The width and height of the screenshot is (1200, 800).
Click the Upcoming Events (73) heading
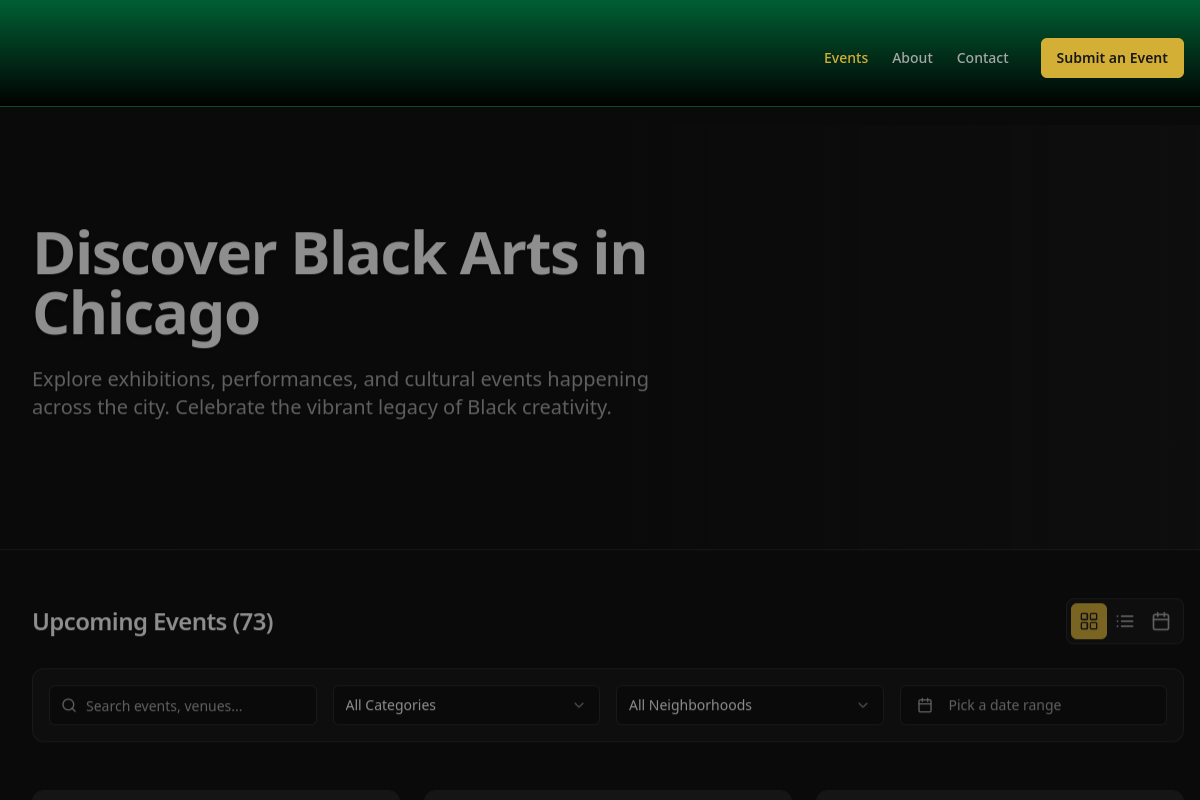point(153,622)
